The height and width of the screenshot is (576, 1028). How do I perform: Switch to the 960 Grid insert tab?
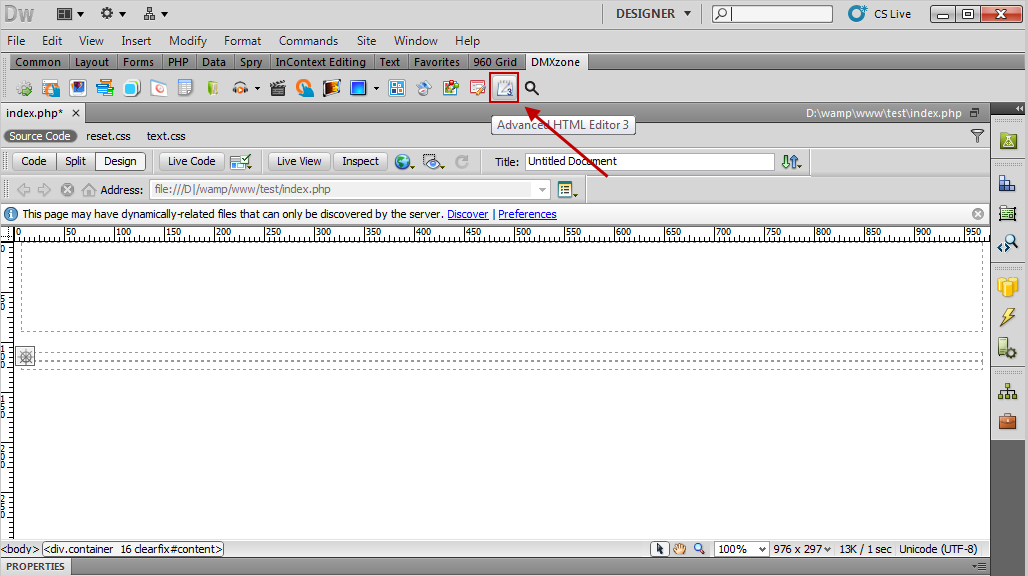(495, 62)
